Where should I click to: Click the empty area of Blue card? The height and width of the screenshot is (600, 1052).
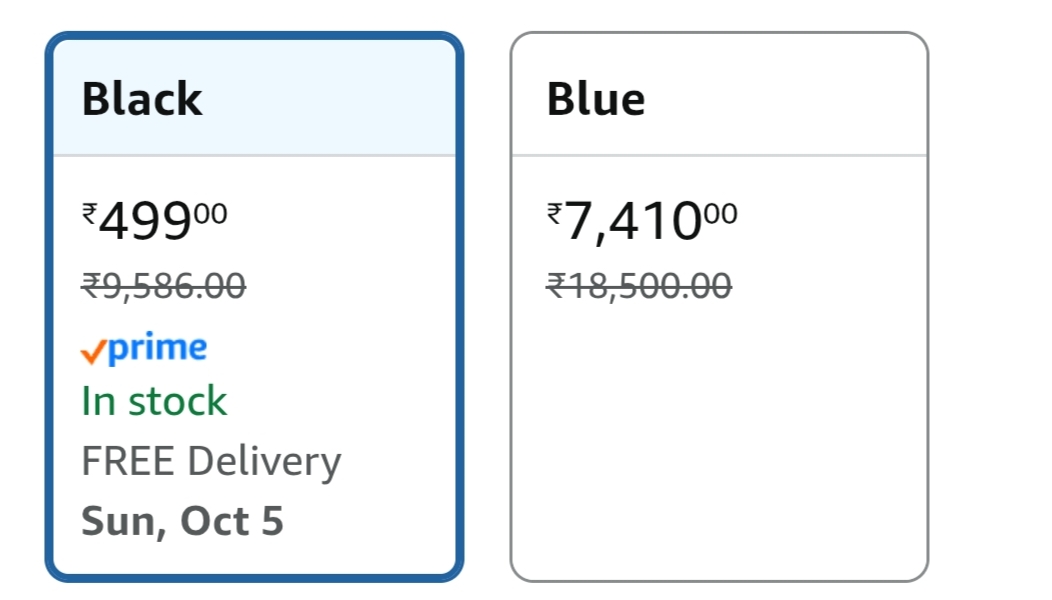pyautogui.click(x=719, y=450)
